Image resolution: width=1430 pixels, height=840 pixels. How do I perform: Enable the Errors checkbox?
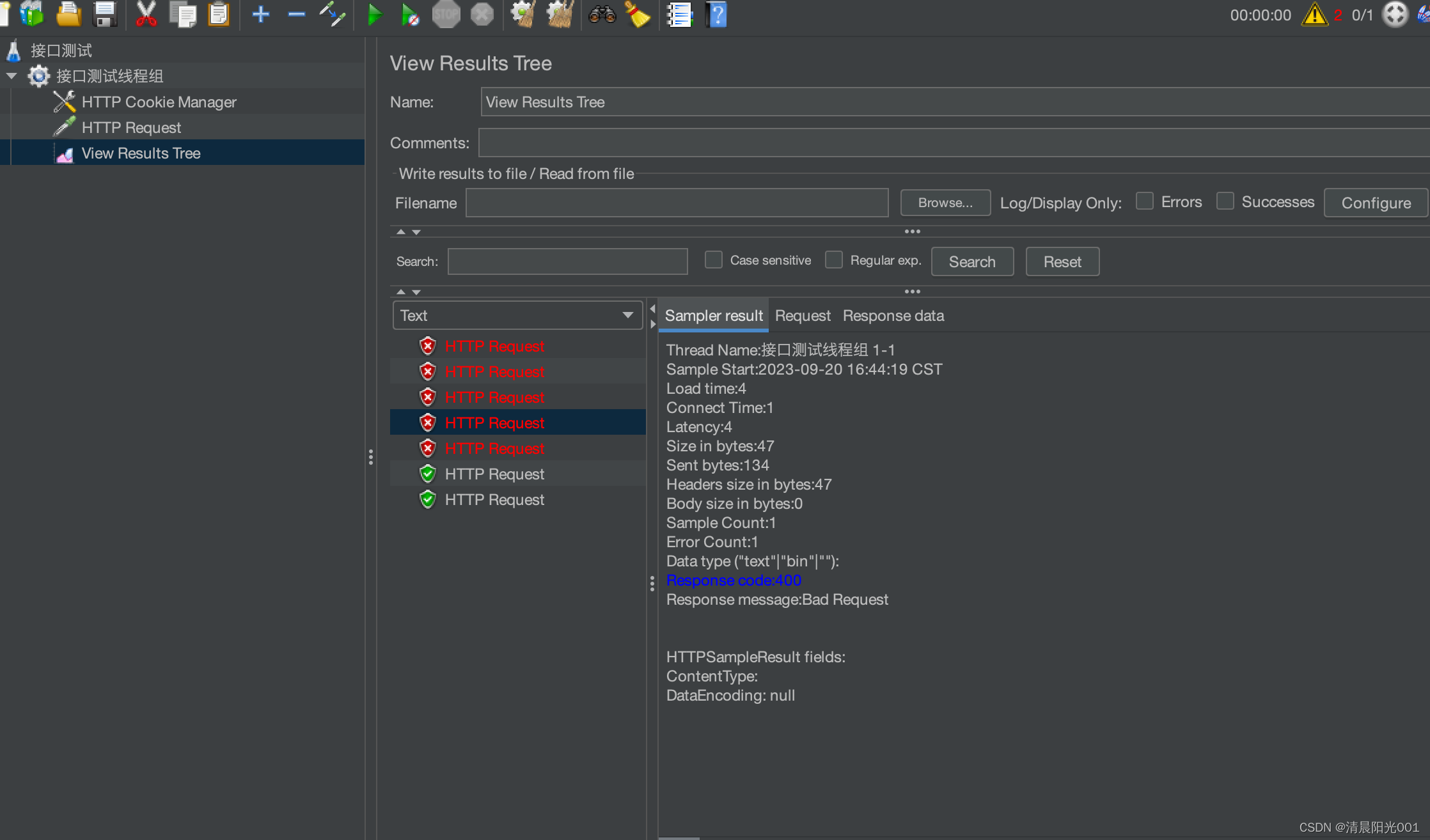point(1145,201)
